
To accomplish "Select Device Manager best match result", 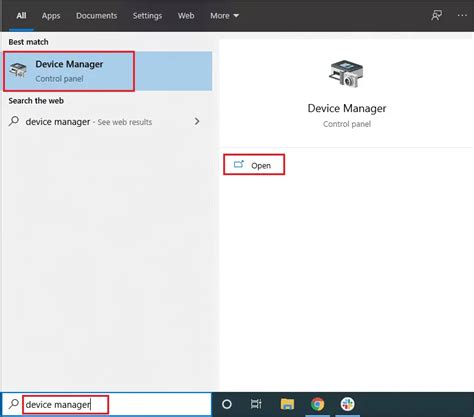I will (x=107, y=71).
